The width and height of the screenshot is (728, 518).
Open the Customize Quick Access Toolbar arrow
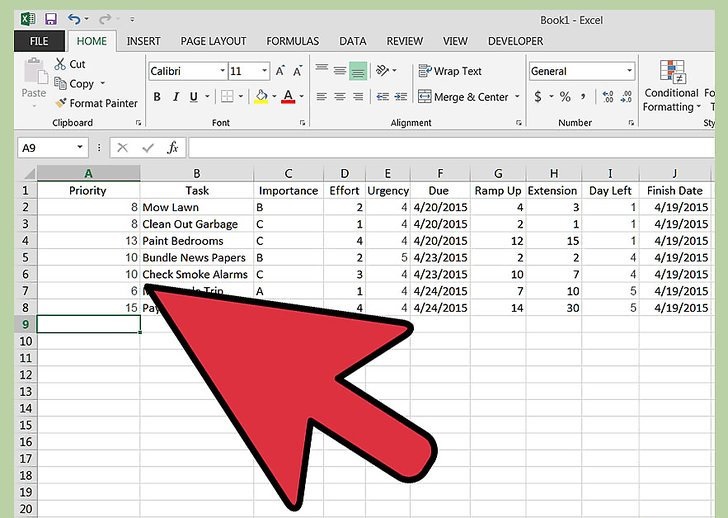132,19
